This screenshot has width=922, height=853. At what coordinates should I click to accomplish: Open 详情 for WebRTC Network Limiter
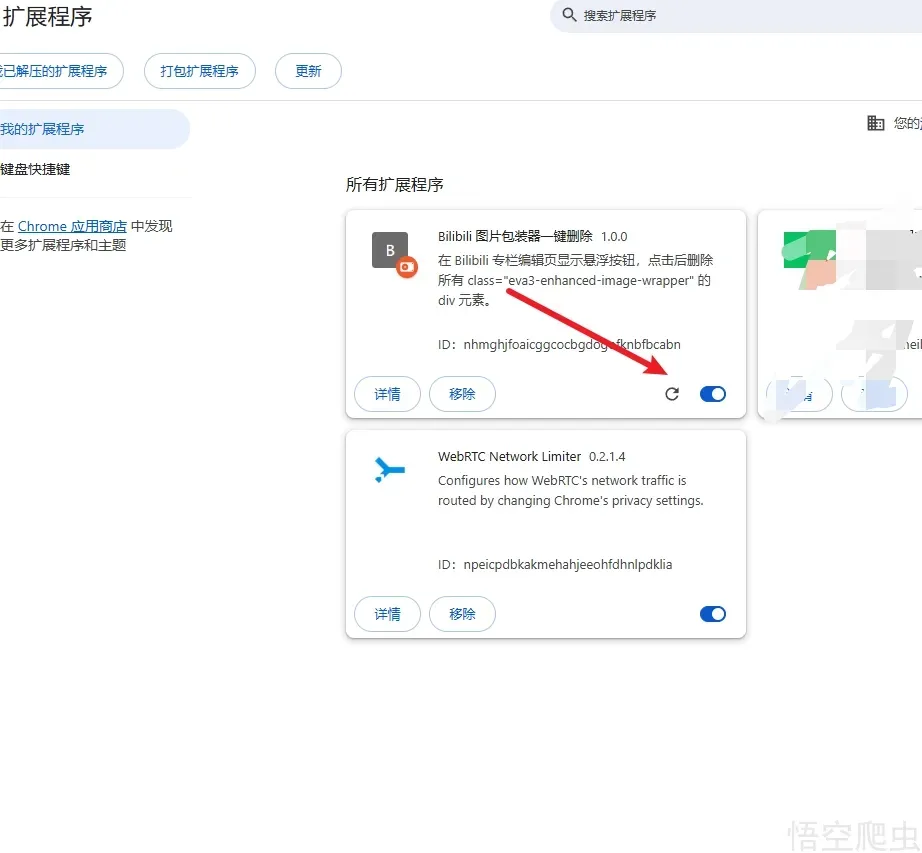coord(387,614)
